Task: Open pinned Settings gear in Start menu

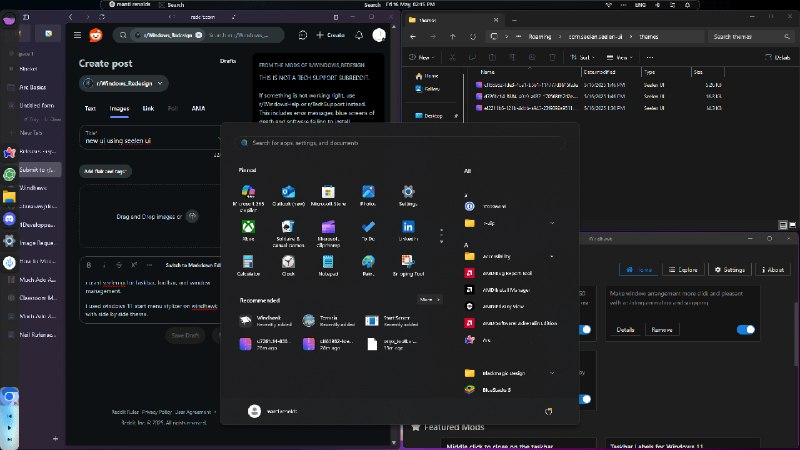Action: point(408,195)
